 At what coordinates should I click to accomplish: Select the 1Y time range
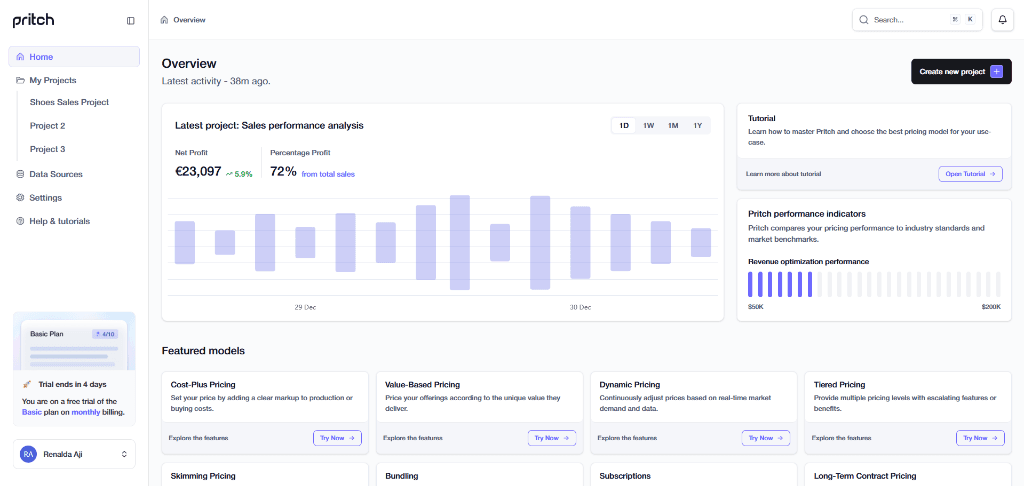697,125
